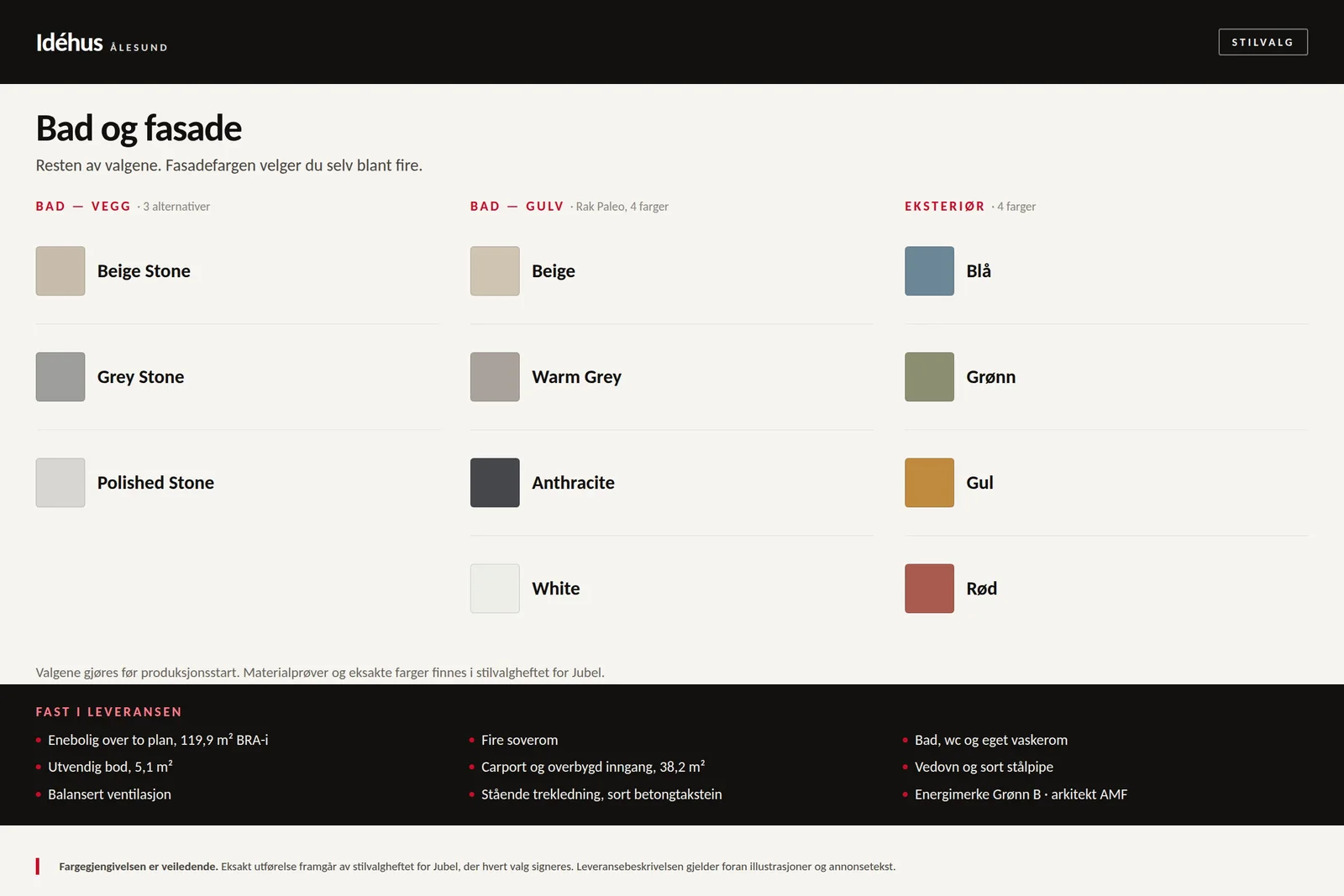
Task: Pick the Gul exterior color swatch
Action: click(x=929, y=483)
